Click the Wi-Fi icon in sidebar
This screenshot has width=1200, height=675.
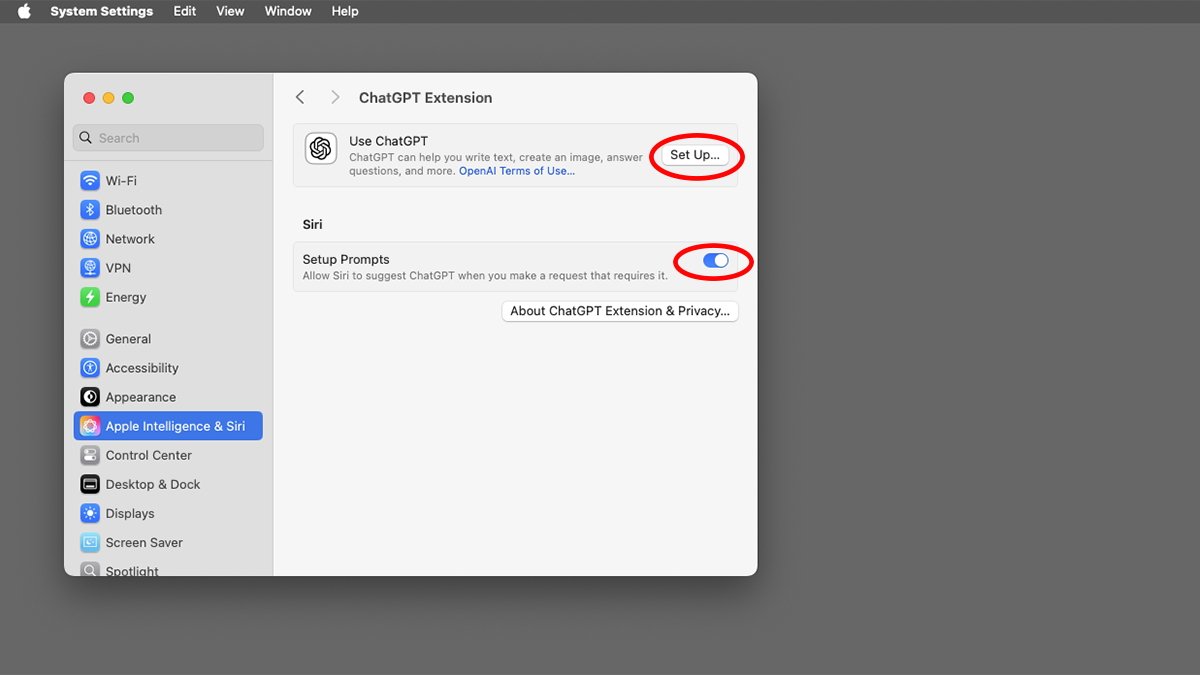(90, 181)
